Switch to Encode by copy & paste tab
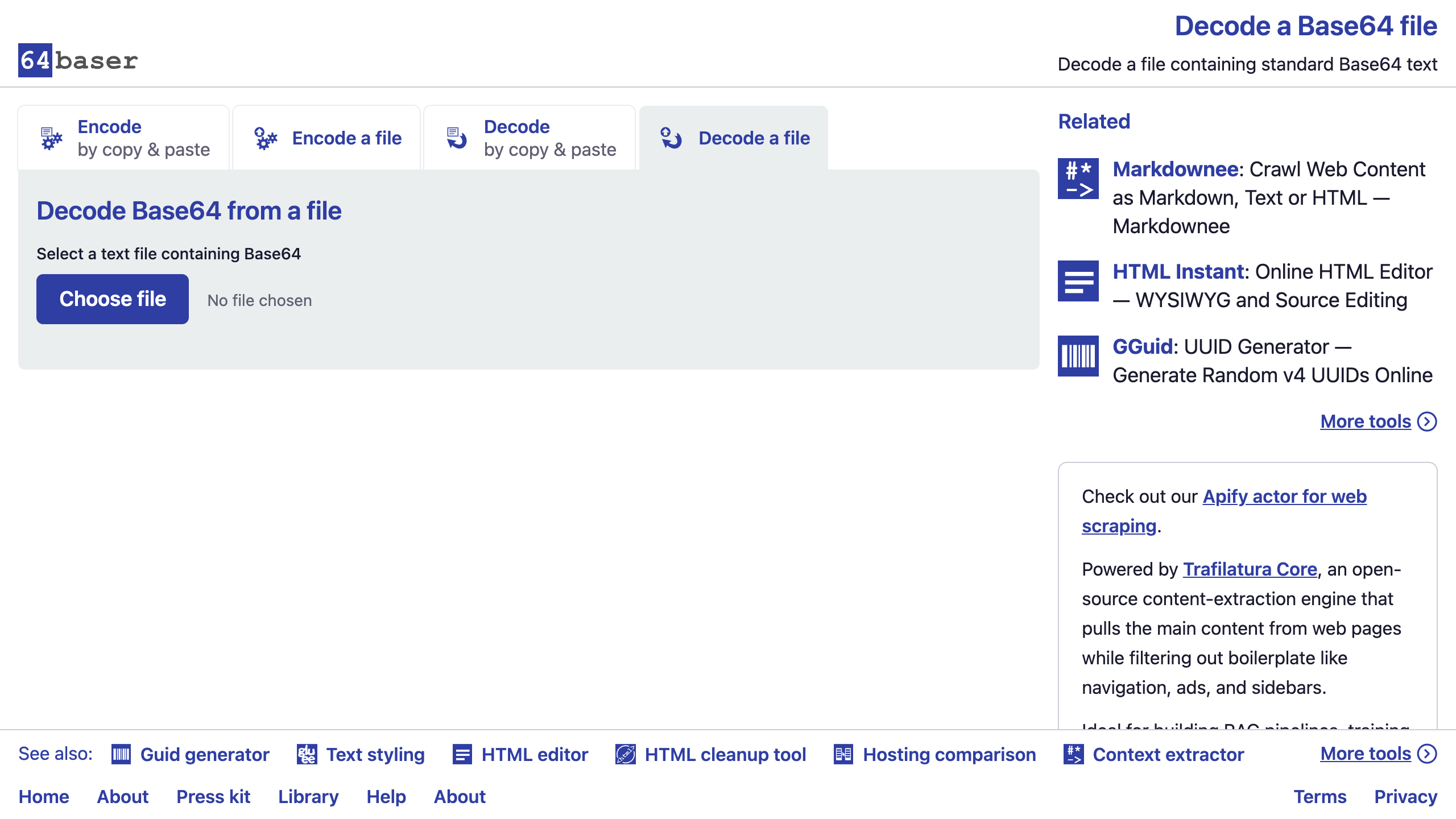This screenshot has width=1456, height=819. pos(123,138)
